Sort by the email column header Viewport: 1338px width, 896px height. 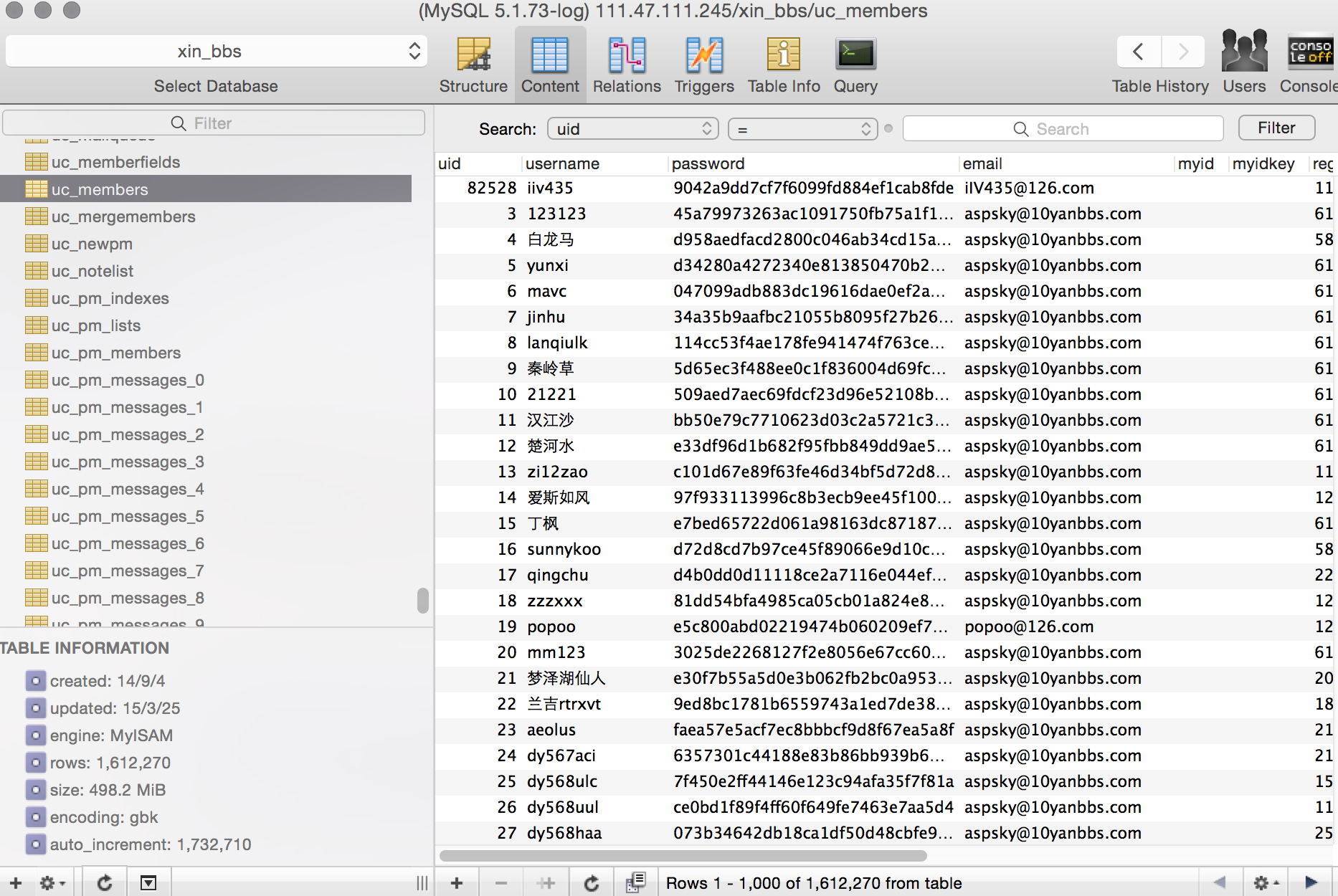1067,163
